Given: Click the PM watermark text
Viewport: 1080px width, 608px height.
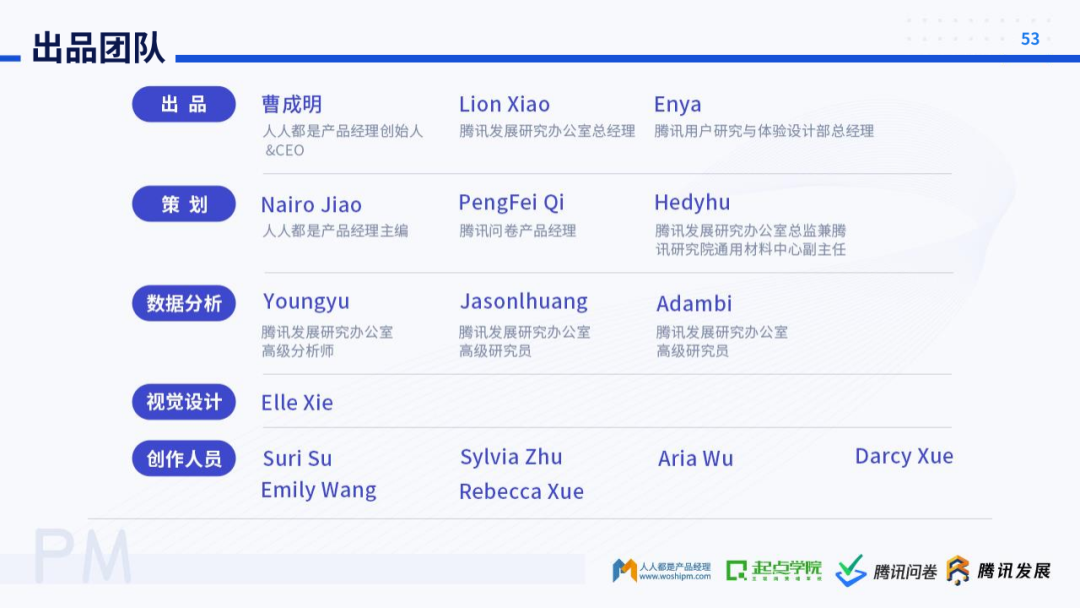Looking at the screenshot, I should click(83, 556).
